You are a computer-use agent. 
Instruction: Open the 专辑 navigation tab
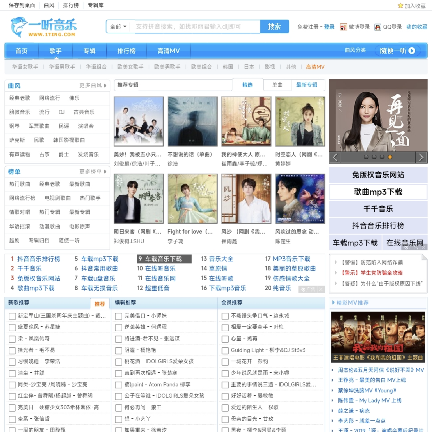click(x=89, y=51)
